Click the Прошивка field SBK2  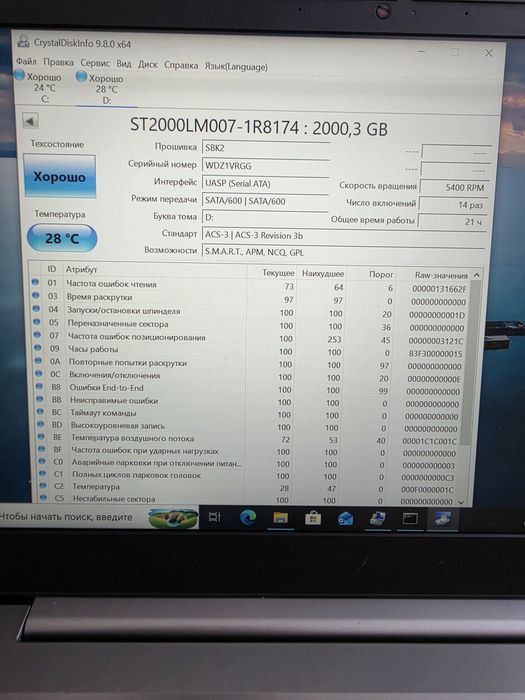click(x=266, y=148)
